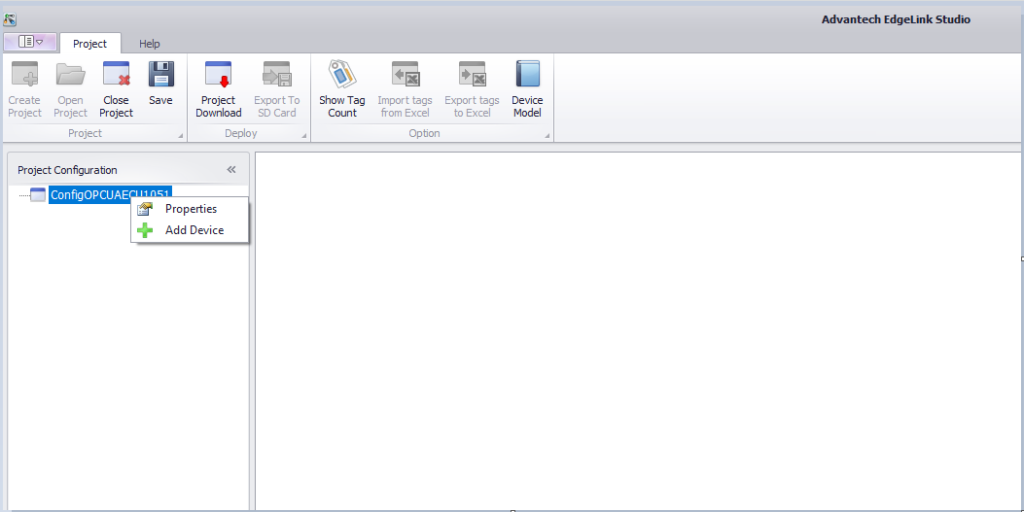1024x512 pixels.
Task: Click Export tags to Excel icon
Action: point(472,74)
